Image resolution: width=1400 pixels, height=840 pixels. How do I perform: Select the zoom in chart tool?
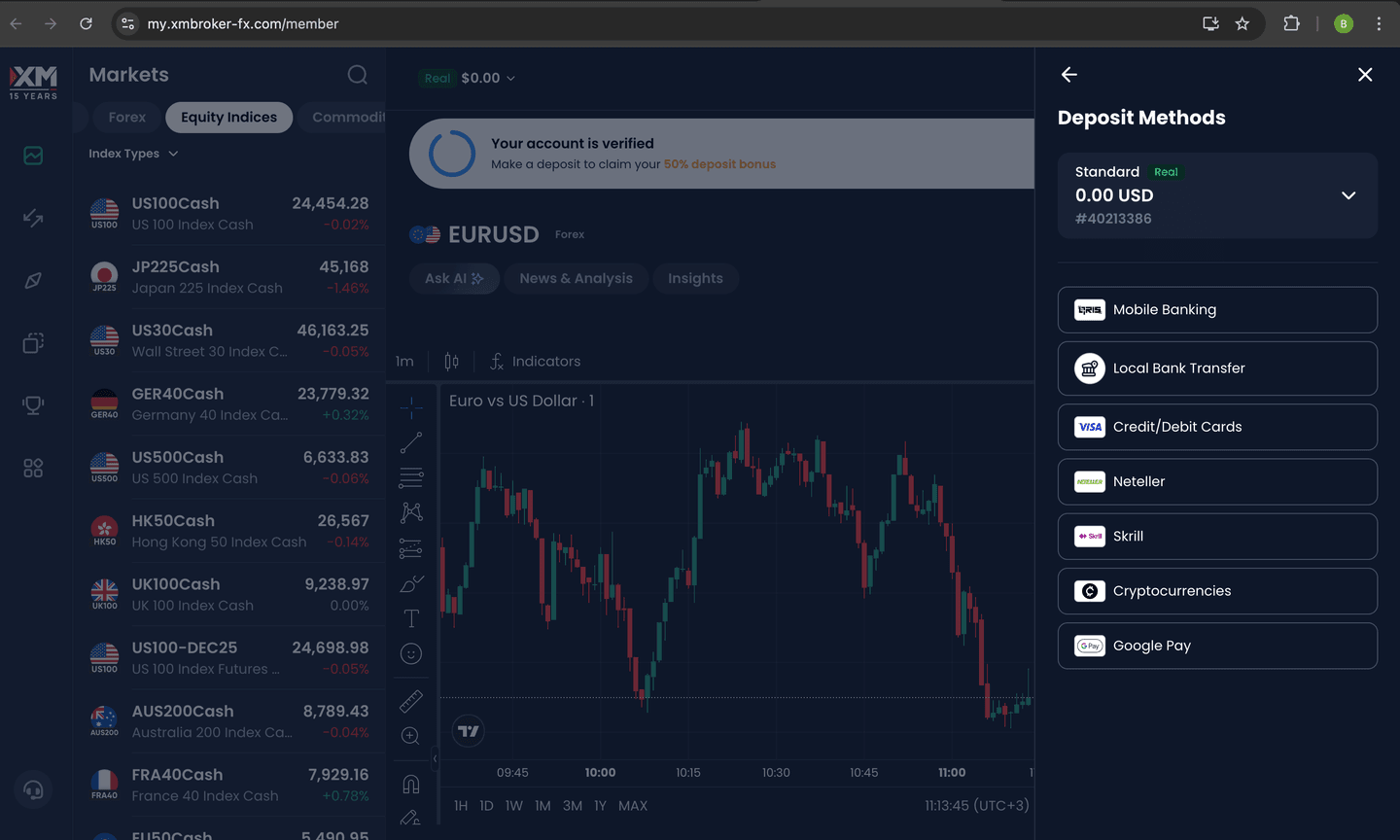click(x=411, y=736)
